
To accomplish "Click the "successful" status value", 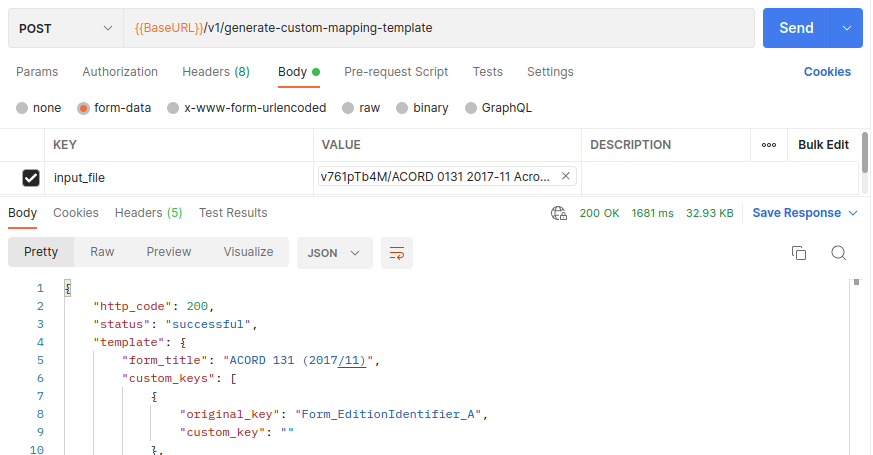I will 208,324.
